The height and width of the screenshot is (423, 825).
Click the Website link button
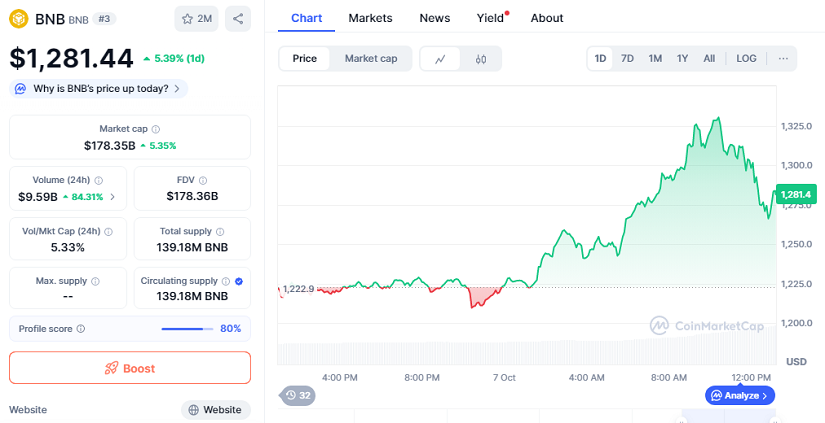click(x=215, y=410)
